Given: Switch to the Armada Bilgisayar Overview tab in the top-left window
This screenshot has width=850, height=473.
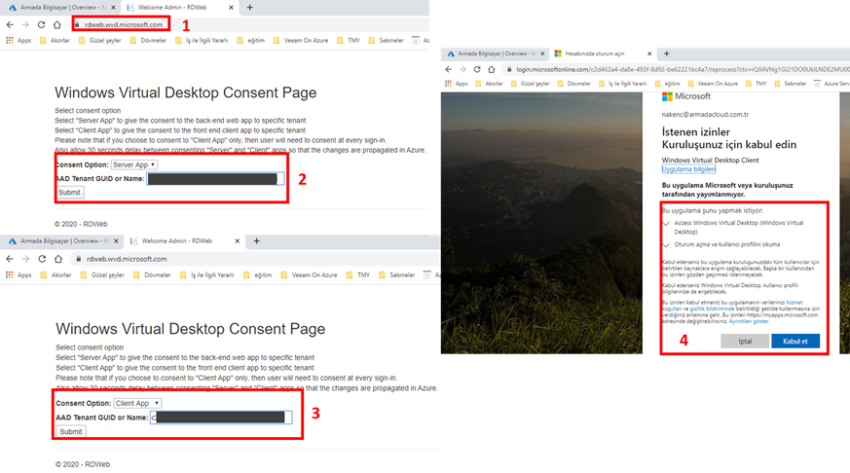Looking at the screenshot, I should (60, 7).
